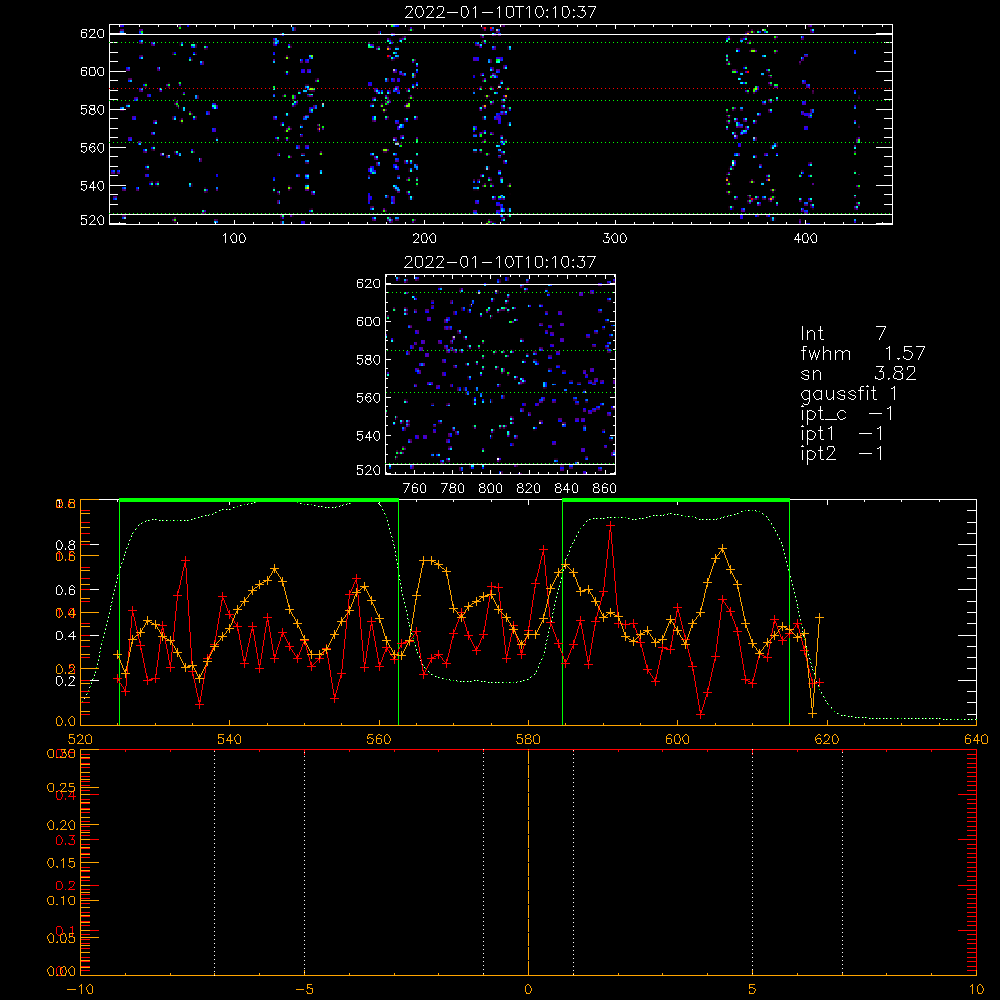This screenshot has height=1000, width=1000.
Task: Select the 'ipt_c -1' line
Action: [x=847, y=415]
